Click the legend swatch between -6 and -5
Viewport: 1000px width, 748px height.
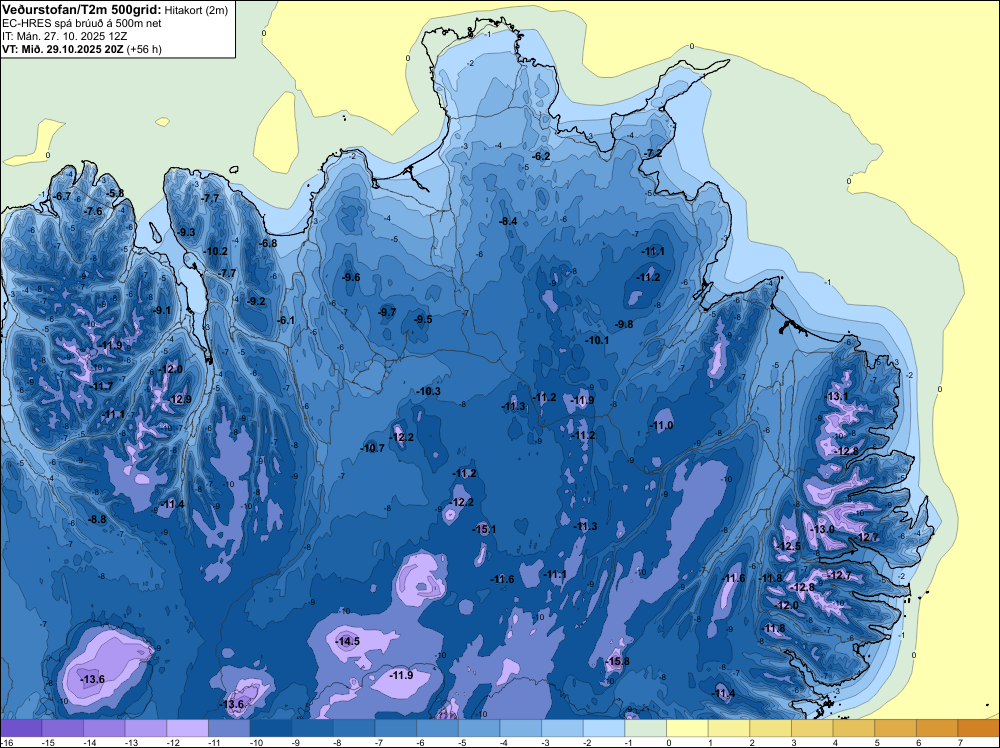pyautogui.click(x=437, y=728)
